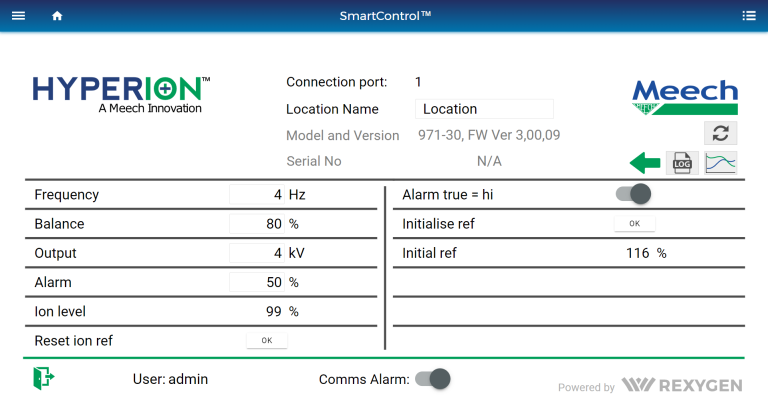Toggle the Alarm true = hi switch
The width and height of the screenshot is (768, 404).
(x=633, y=194)
